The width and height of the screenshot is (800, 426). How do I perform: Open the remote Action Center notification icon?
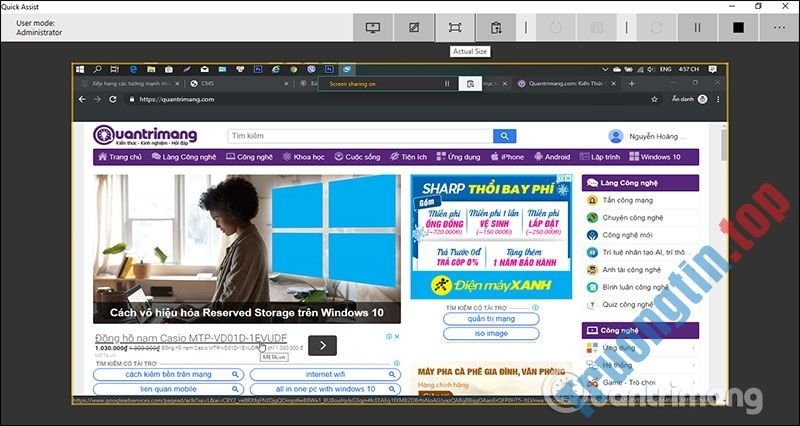pos(712,69)
